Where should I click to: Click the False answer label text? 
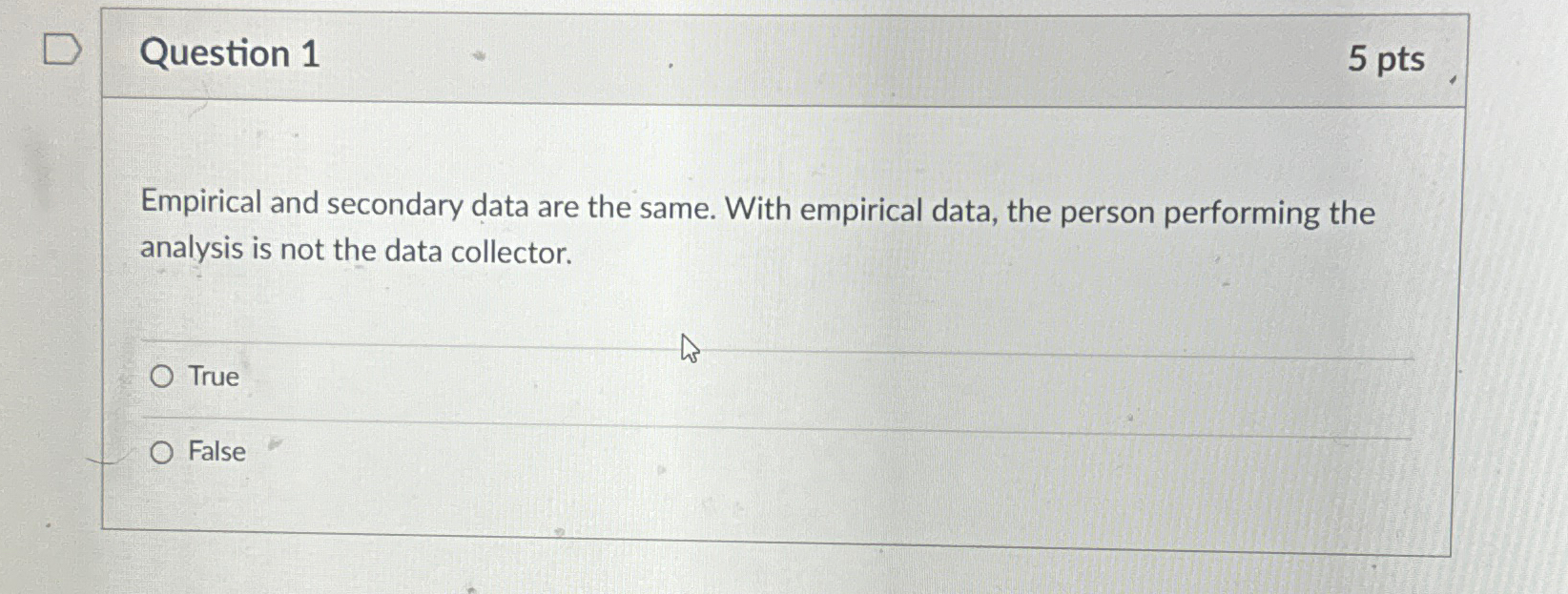tap(216, 451)
